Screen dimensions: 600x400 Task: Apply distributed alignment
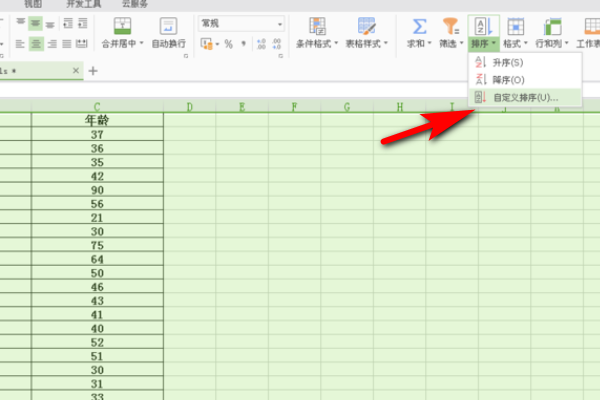point(82,44)
